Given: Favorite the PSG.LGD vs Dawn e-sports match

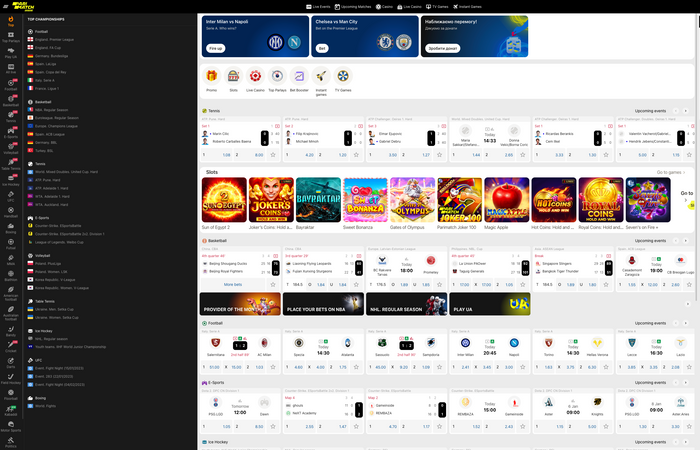Looking at the screenshot, I should 273,426.
